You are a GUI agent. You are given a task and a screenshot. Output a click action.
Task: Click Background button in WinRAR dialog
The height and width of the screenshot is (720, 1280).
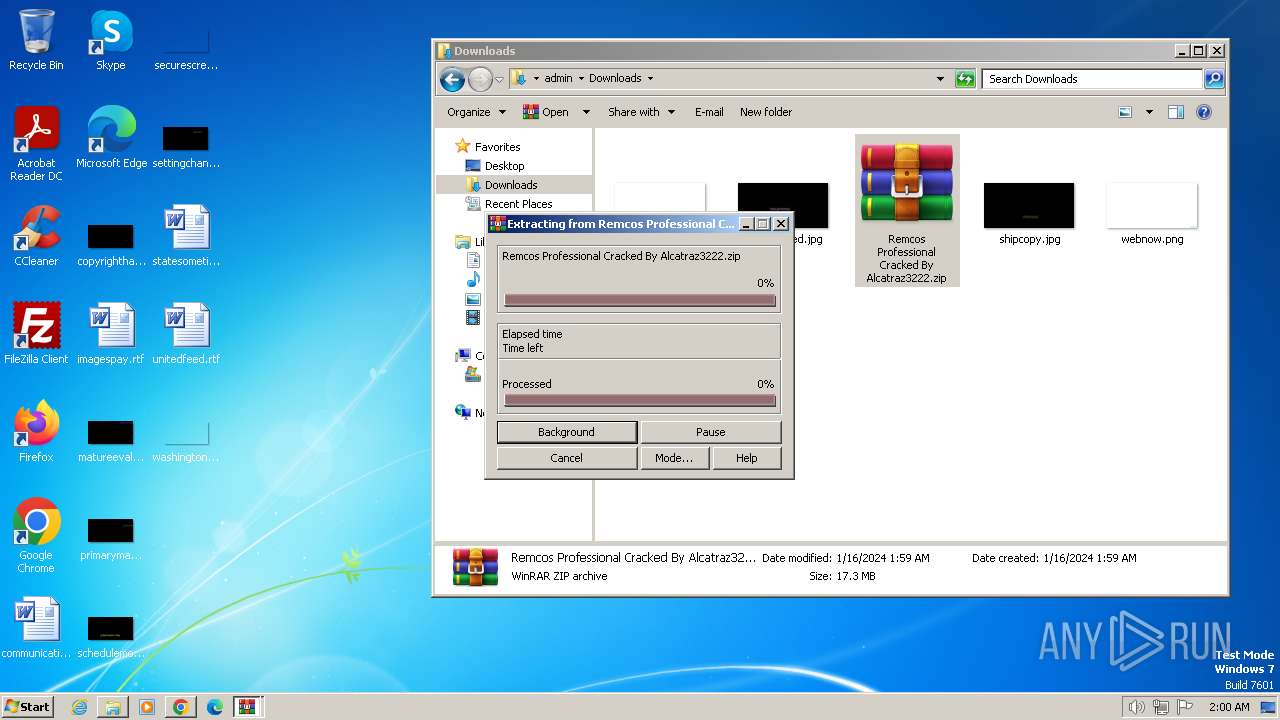566,432
